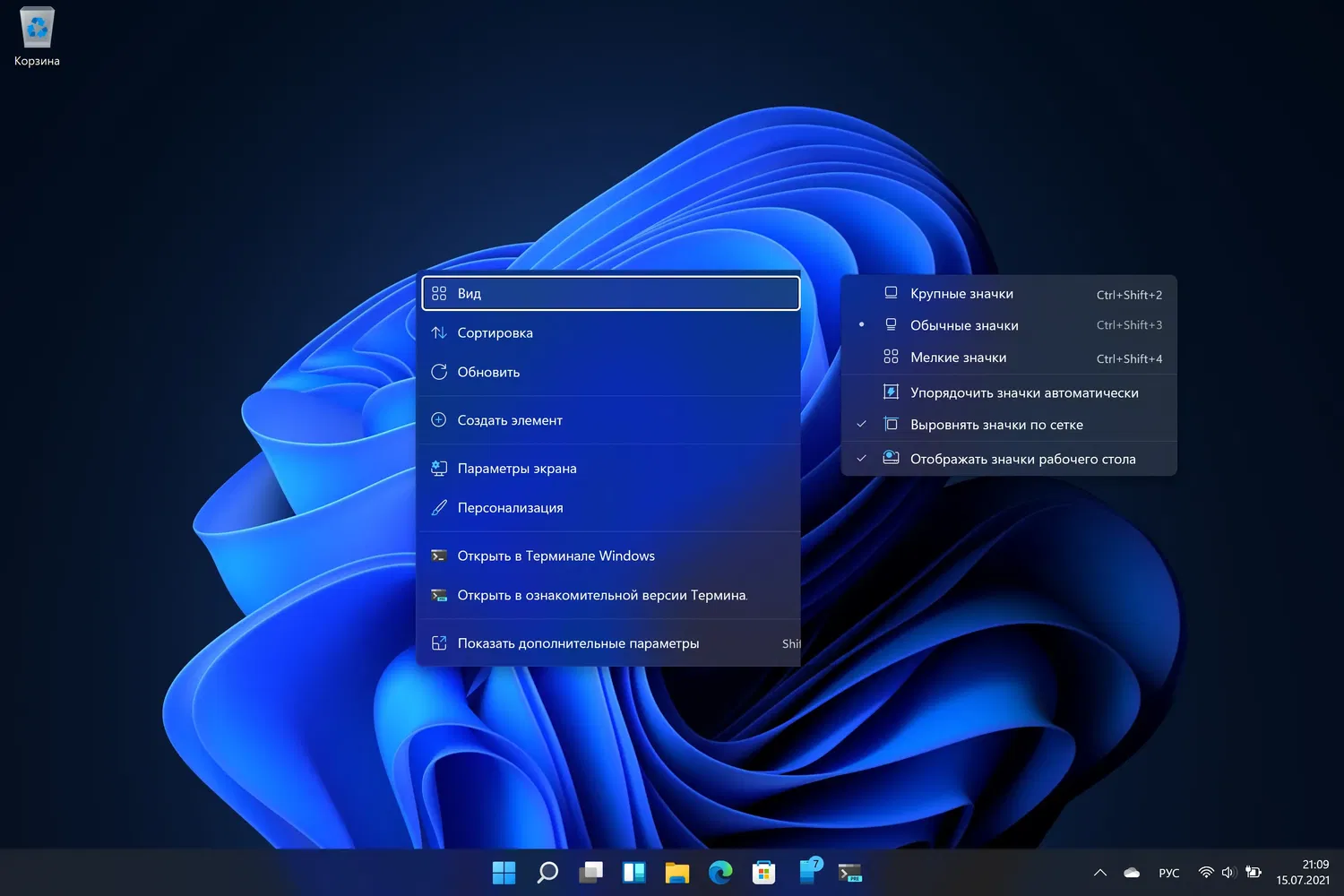Open Microsoft Store from the taskbar
Image resolution: width=1344 pixels, height=896 pixels.
[763, 873]
